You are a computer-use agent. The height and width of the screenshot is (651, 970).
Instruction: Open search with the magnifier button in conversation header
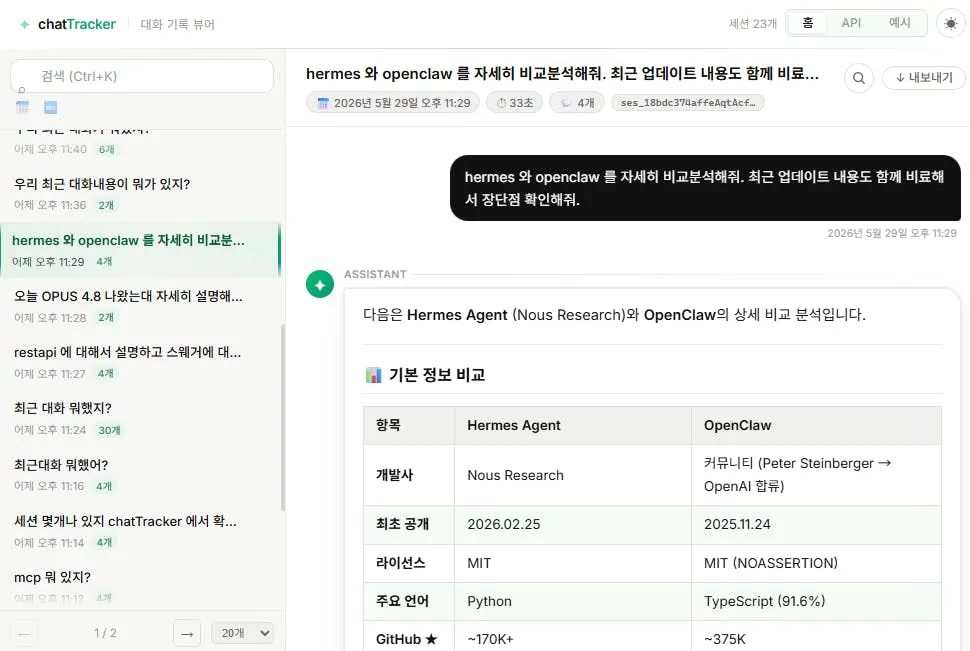[x=859, y=78]
